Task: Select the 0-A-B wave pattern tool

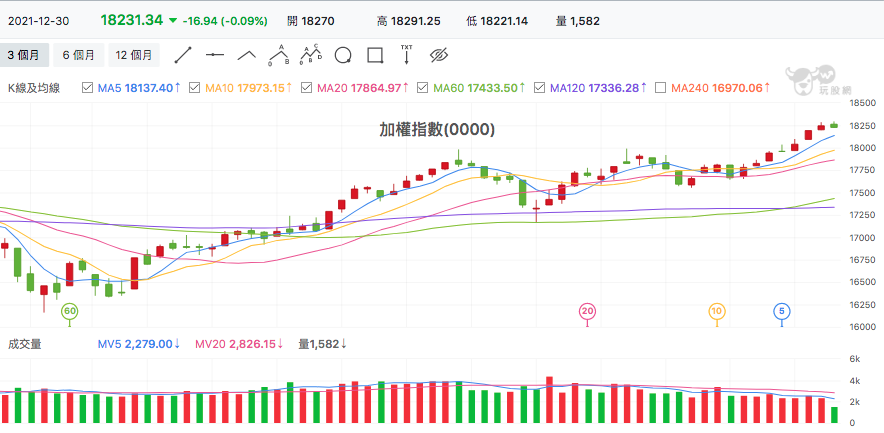Action: pyautogui.click(x=279, y=55)
